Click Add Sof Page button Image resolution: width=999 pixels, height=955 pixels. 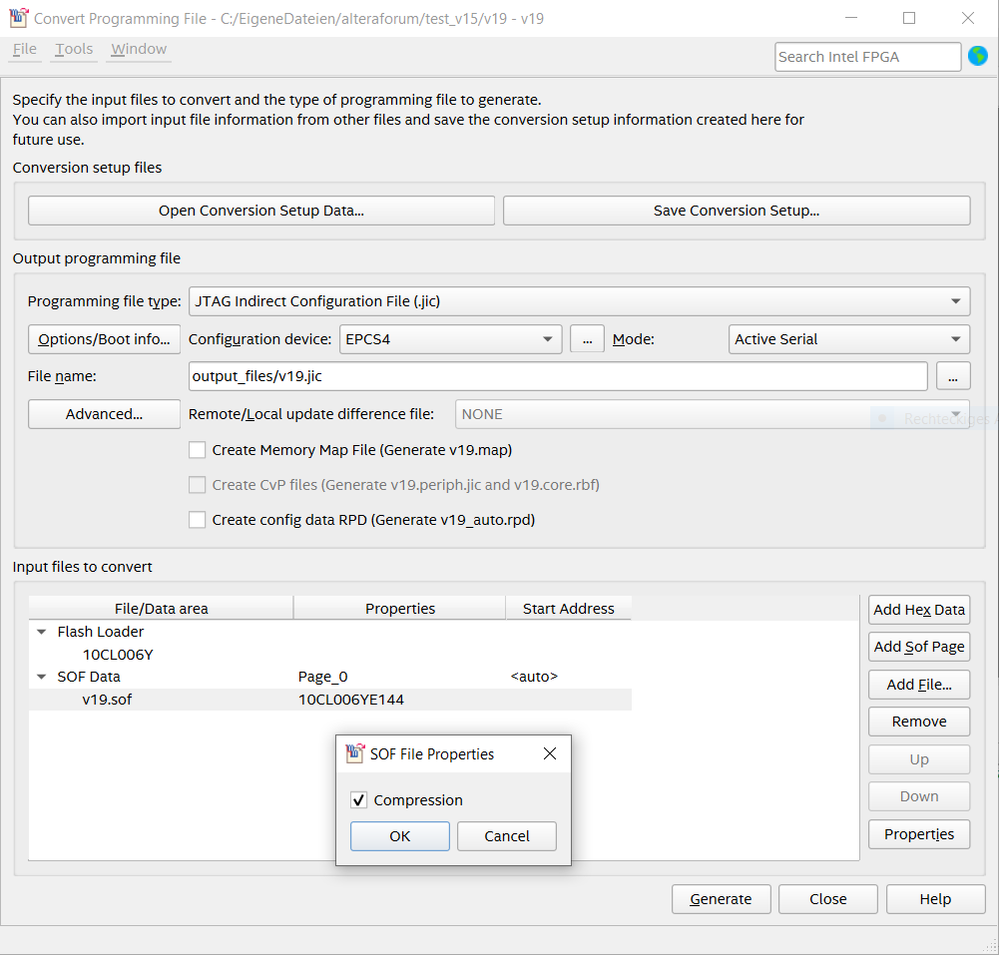919,647
